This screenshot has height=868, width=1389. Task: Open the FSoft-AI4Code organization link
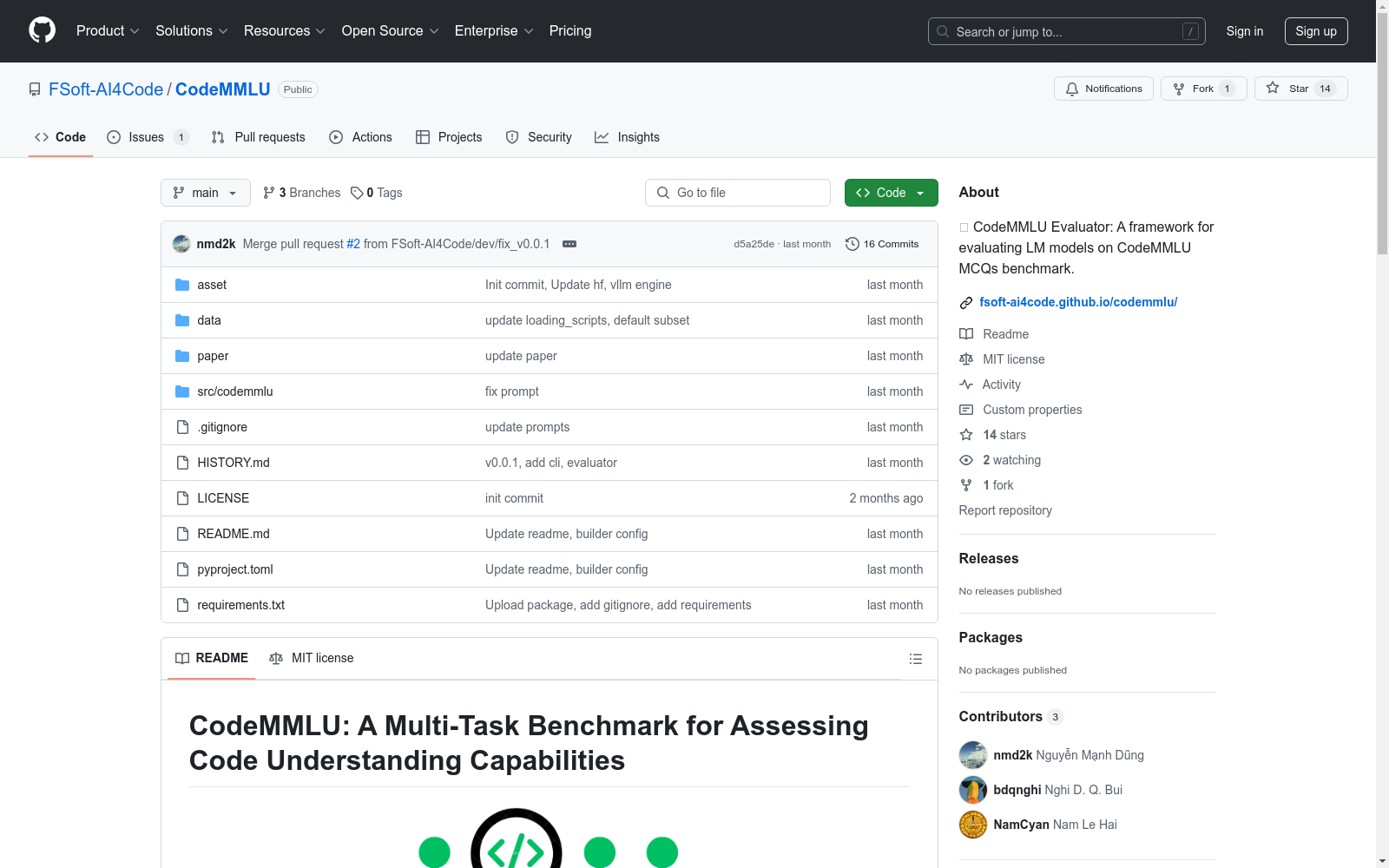click(106, 89)
